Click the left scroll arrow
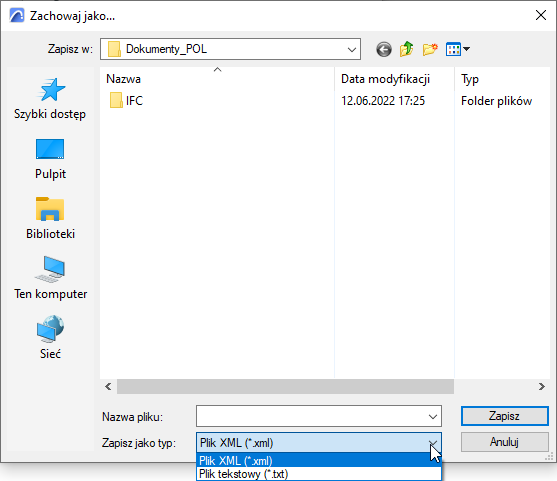Screen dimensions: 557x481 tap(108, 387)
